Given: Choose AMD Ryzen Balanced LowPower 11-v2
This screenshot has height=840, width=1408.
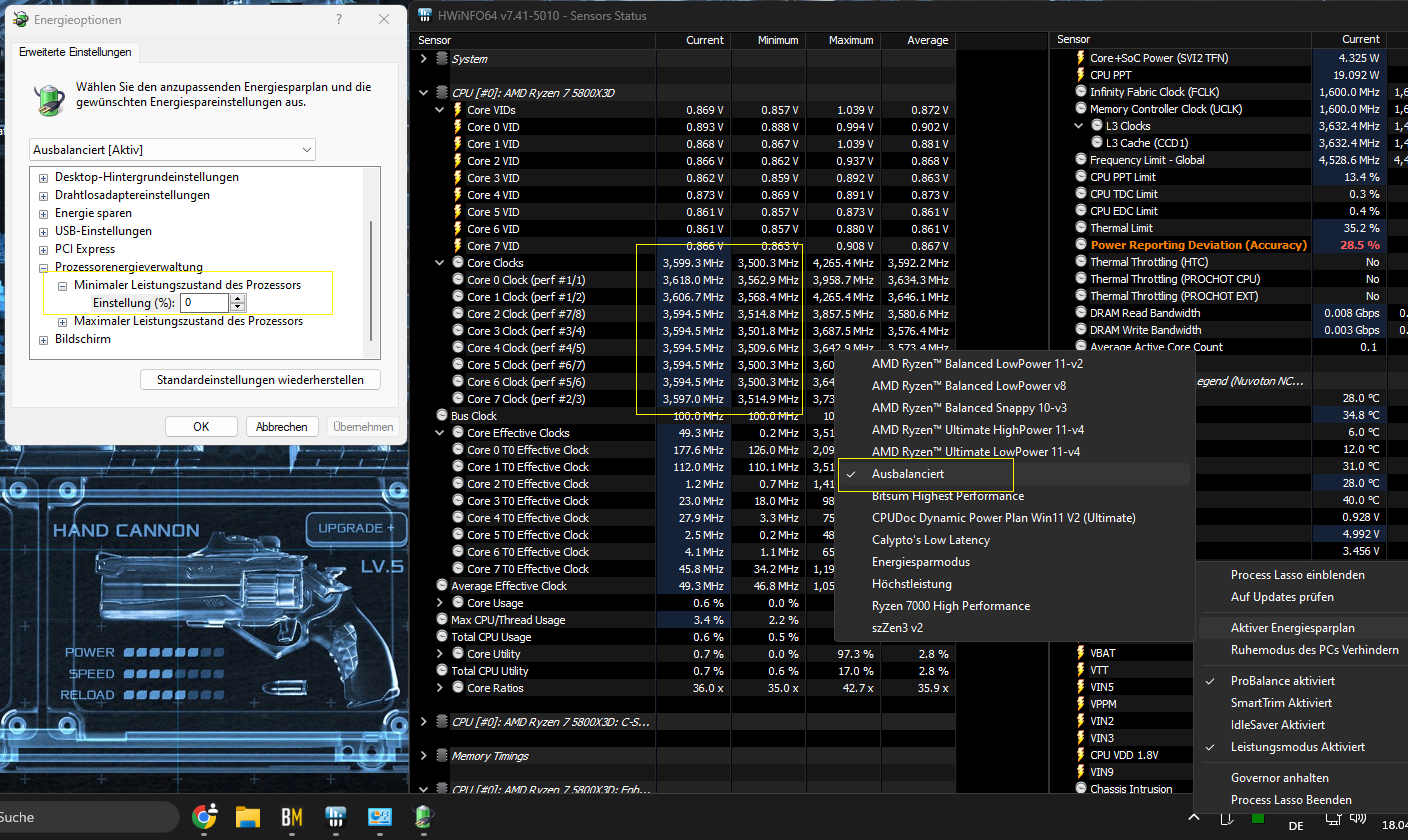Looking at the screenshot, I should 1013,364.
